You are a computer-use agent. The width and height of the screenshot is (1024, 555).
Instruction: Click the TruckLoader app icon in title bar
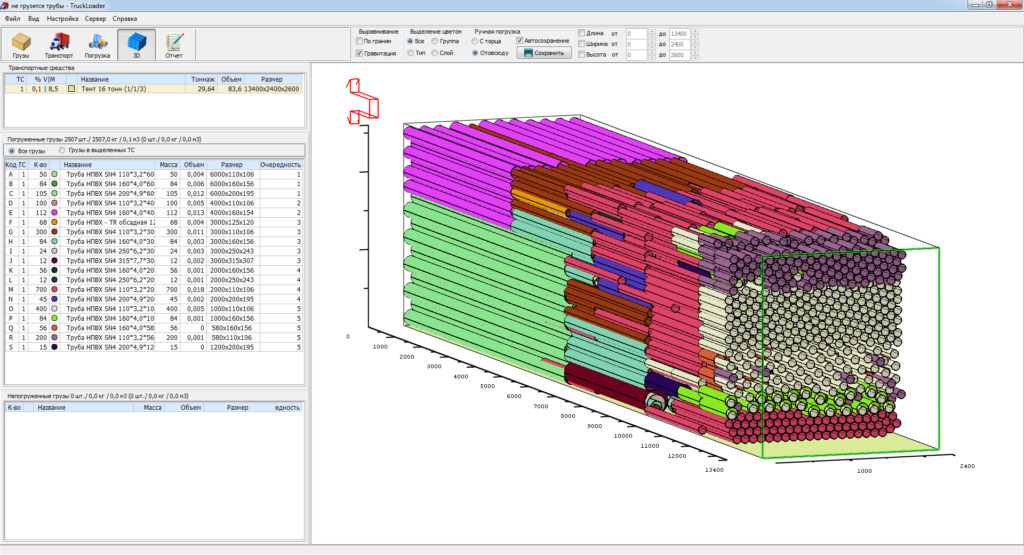point(6,5)
